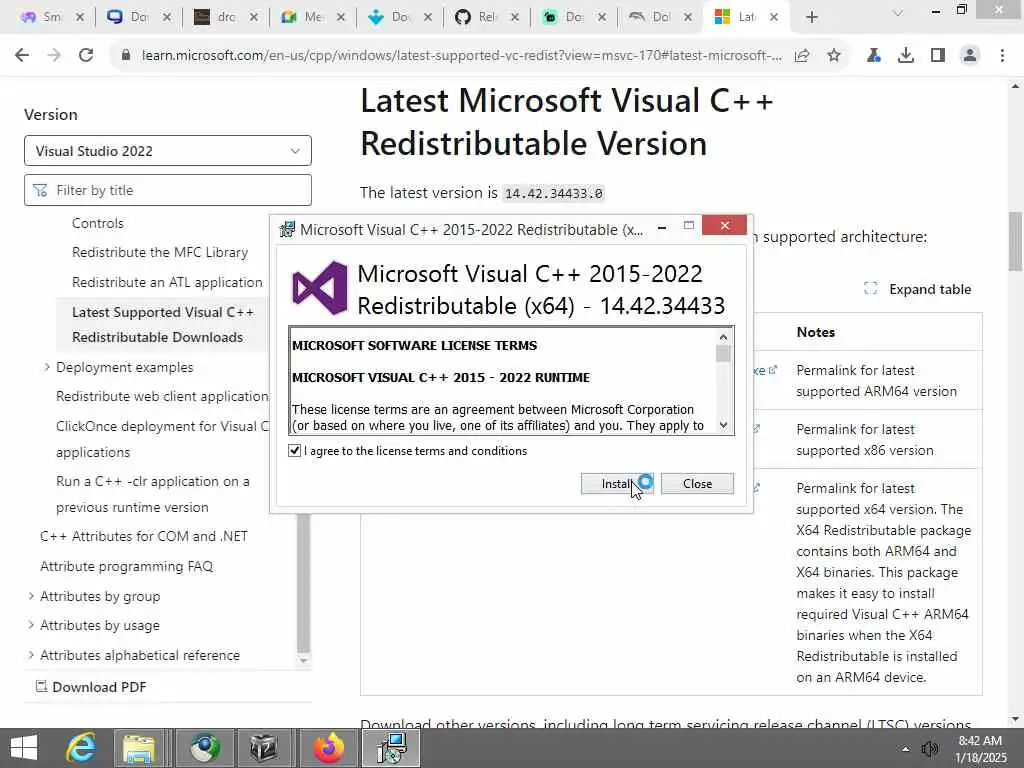Open the 7-Zip taskbar icon
The width and height of the screenshot is (1024, 768).
[263, 748]
